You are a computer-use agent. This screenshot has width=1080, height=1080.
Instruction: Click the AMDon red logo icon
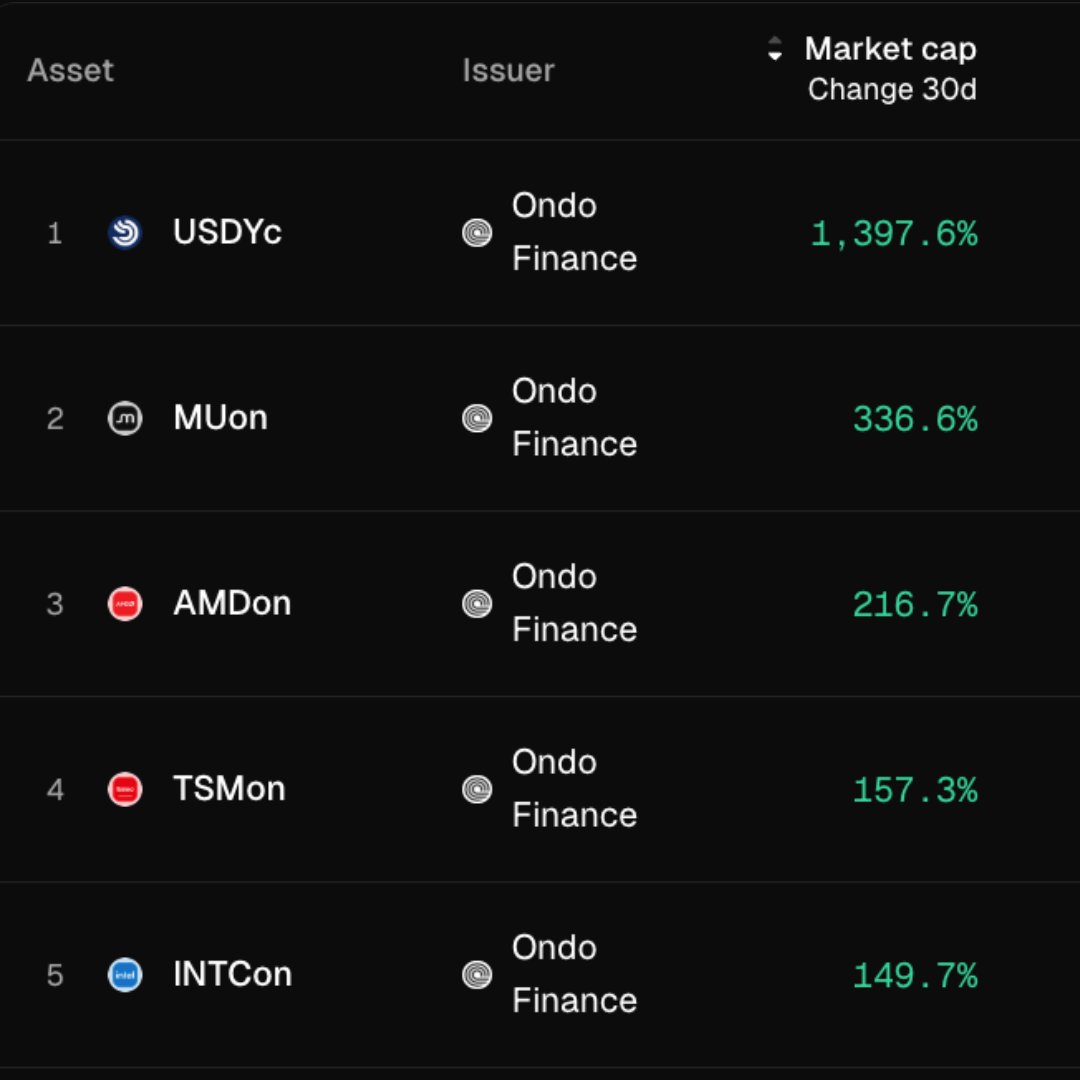coord(125,604)
